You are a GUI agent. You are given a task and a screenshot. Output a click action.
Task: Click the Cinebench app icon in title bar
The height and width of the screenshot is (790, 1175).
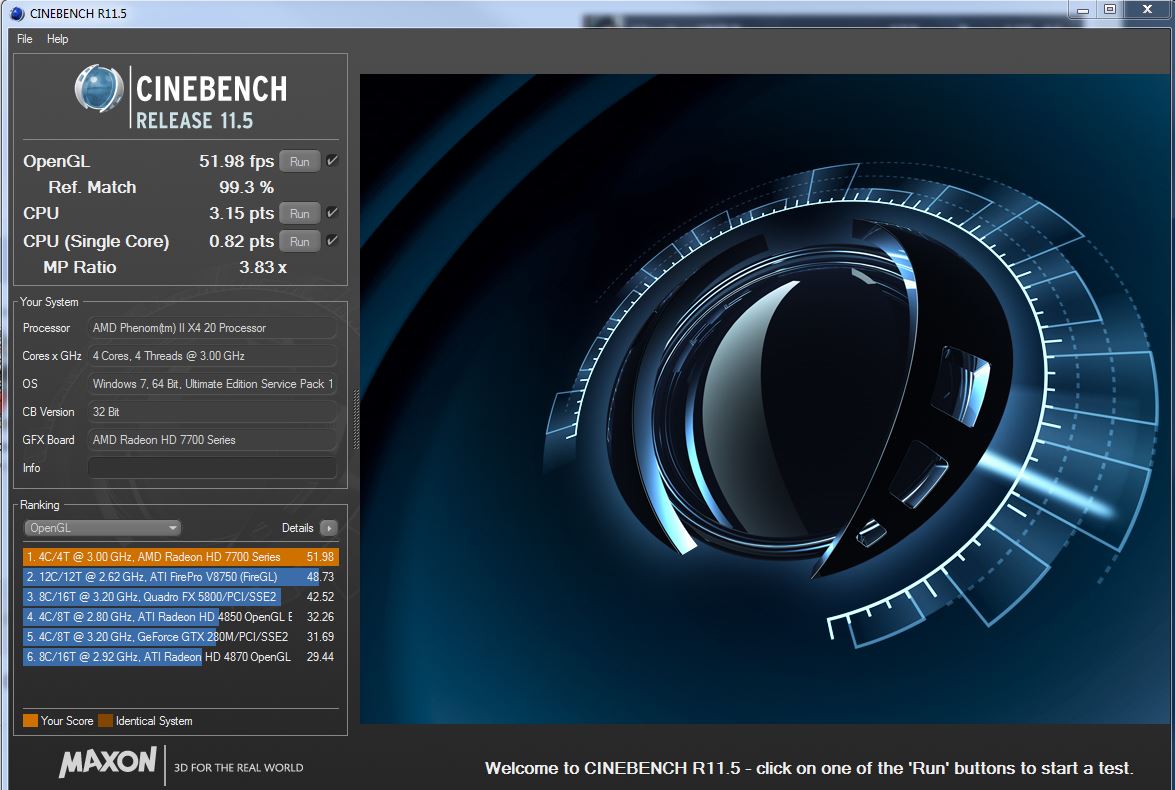(x=17, y=14)
